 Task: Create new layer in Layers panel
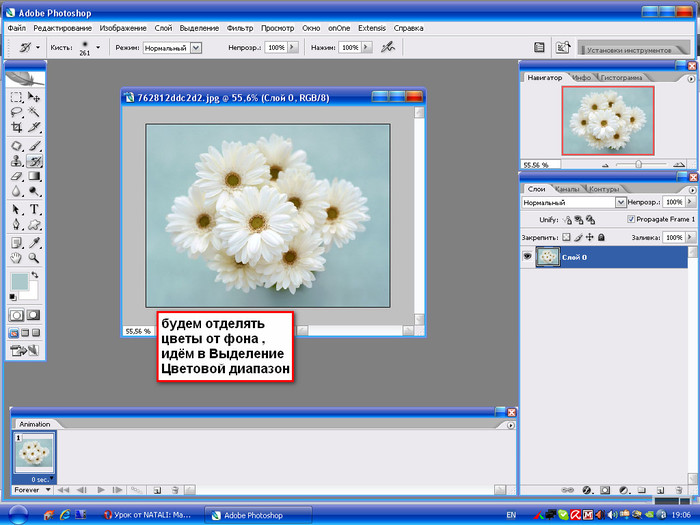661,490
